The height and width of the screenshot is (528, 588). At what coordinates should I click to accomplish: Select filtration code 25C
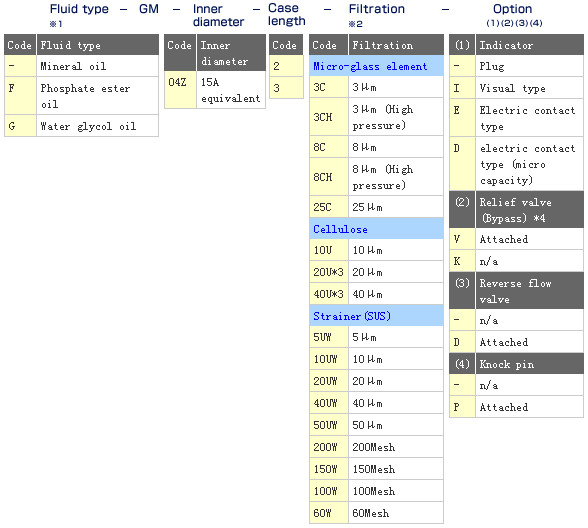[328, 207]
